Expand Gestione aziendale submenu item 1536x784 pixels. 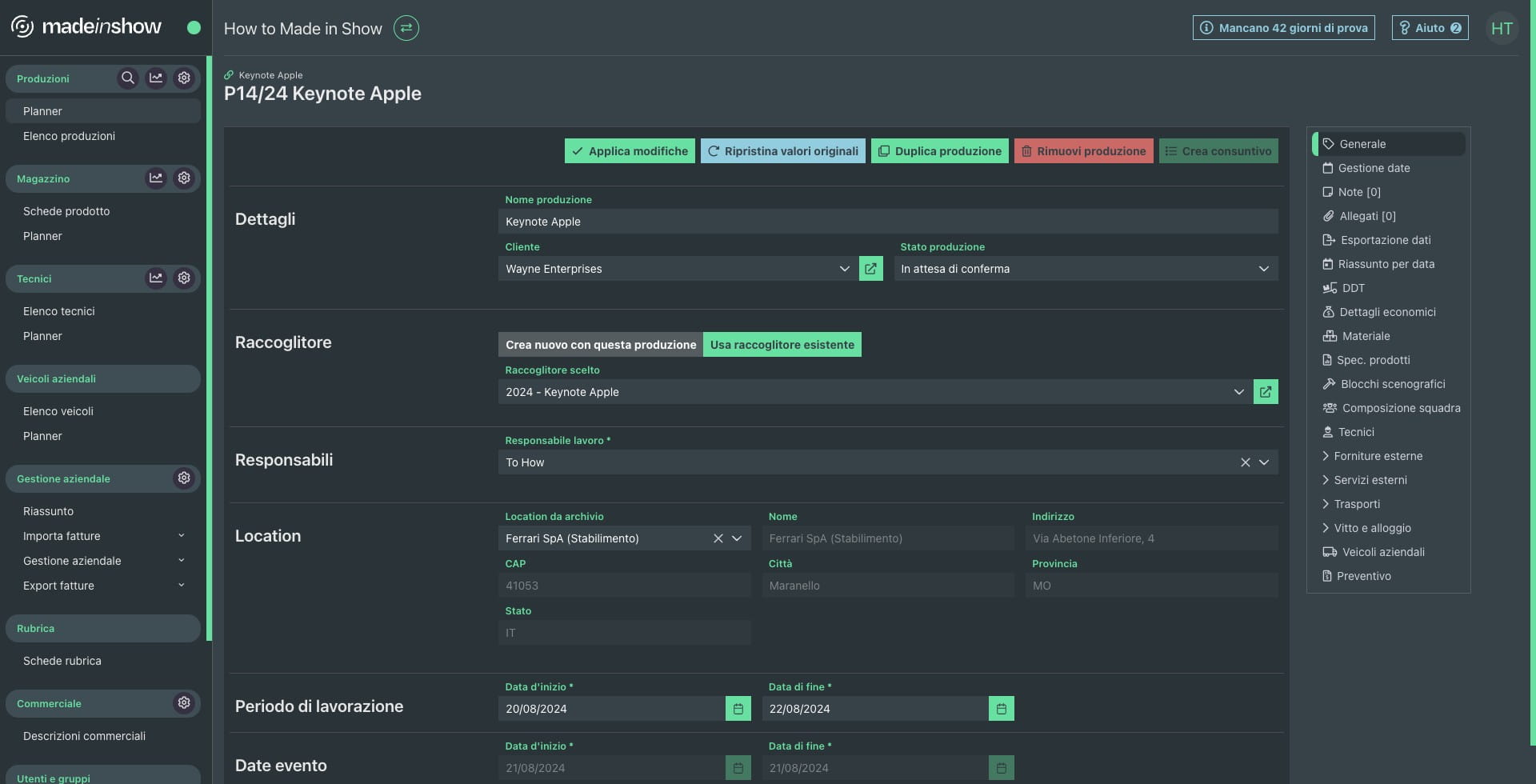[x=104, y=561]
